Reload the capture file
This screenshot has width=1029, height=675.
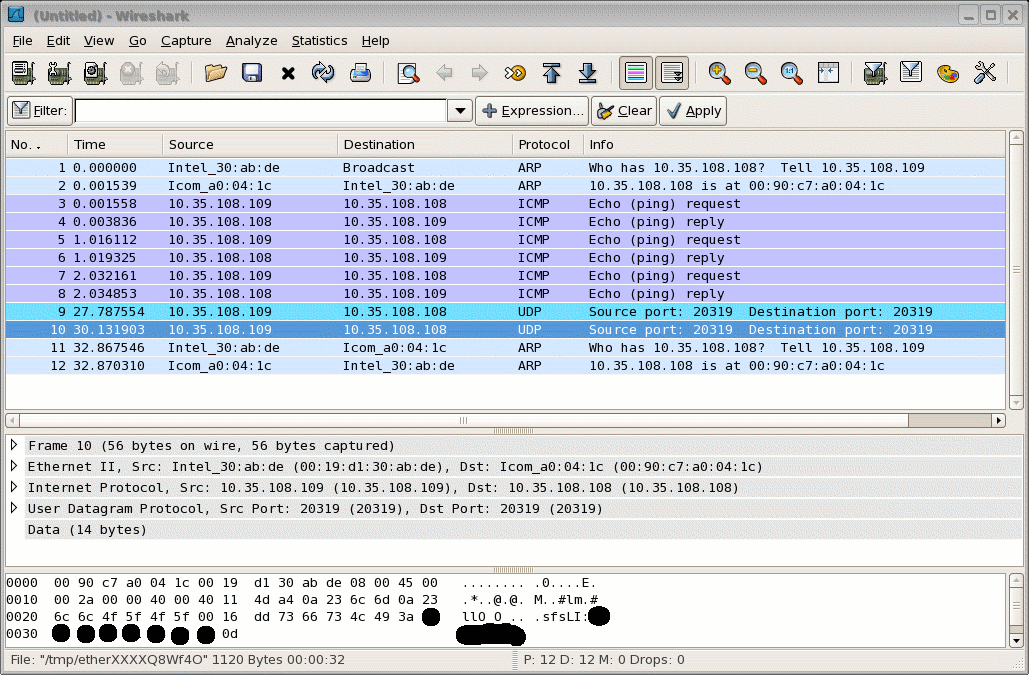tap(323, 73)
